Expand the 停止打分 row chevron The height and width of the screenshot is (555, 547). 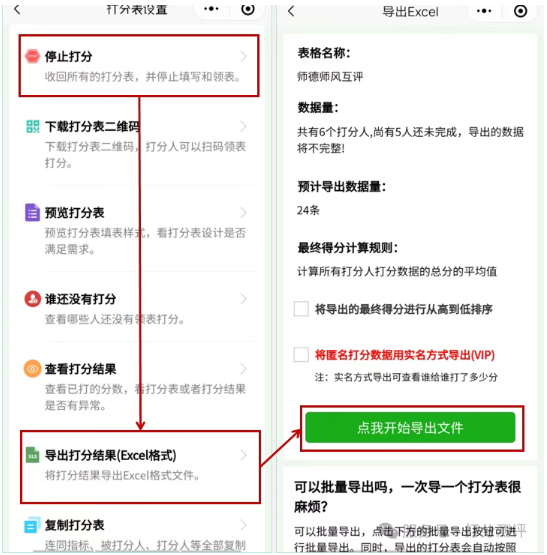243,56
